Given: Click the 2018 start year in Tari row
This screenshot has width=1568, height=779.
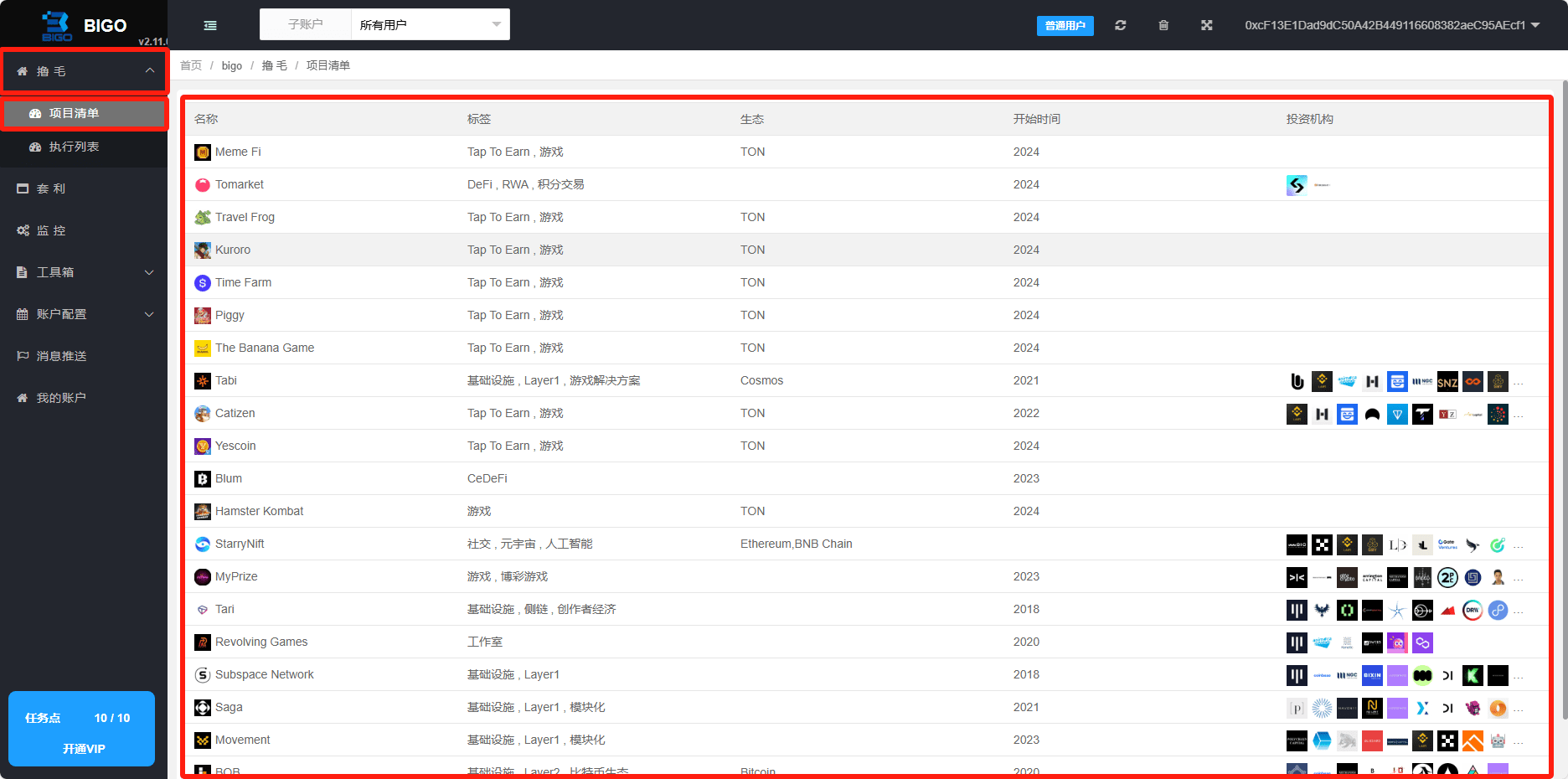Looking at the screenshot, I should point(1026,609).
